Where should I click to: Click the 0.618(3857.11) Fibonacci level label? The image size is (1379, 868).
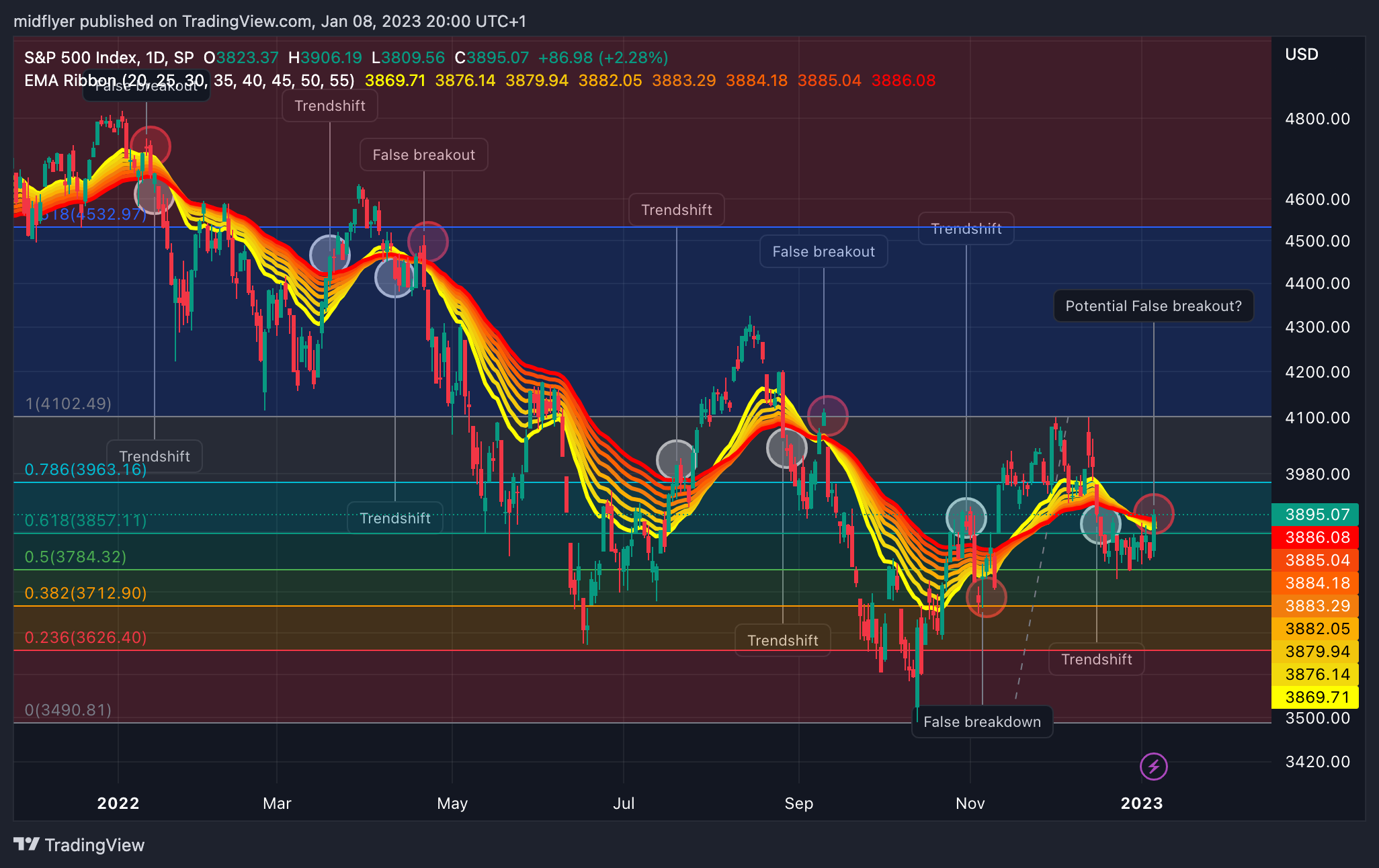[86, 521]
